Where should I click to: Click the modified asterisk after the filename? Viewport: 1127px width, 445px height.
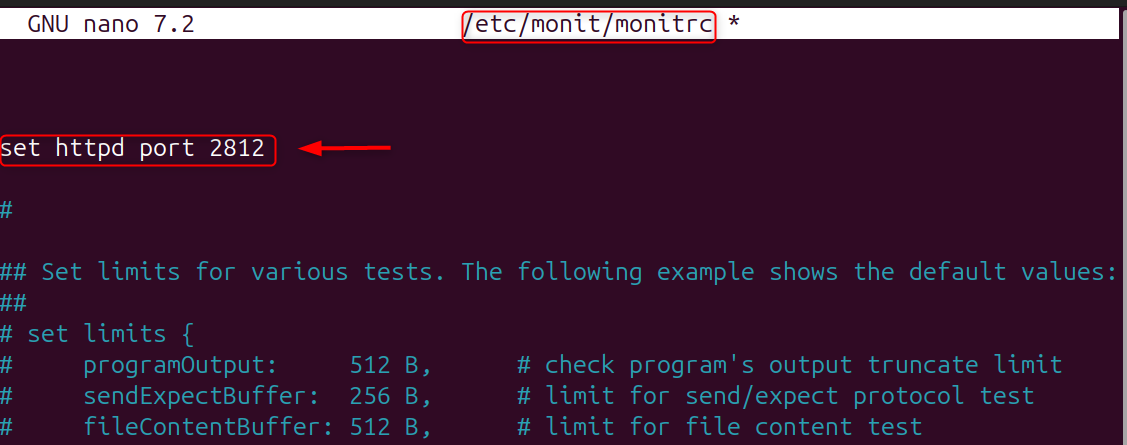(x=733, y=26)
